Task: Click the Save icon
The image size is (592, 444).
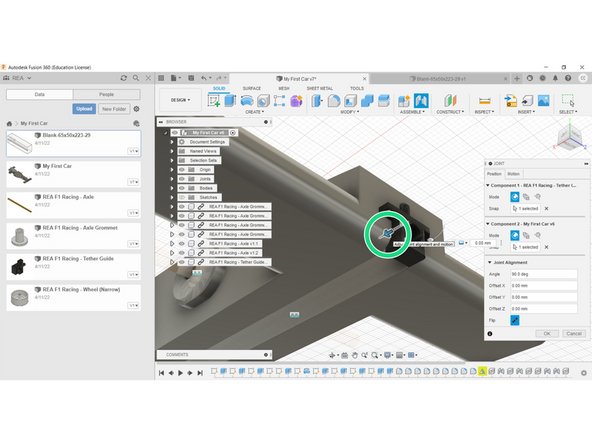Action: [191, 78]
